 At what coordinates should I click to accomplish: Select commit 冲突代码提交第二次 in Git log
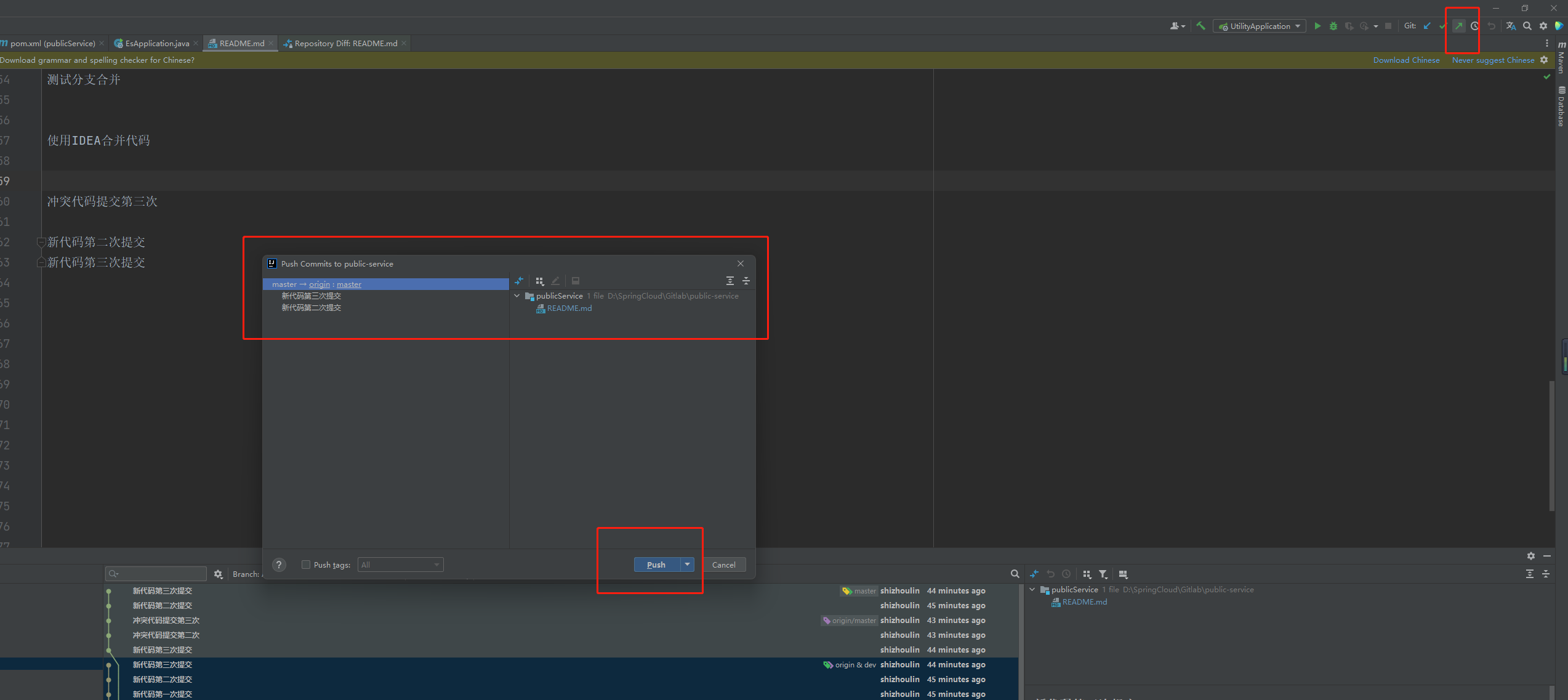click(561, 635)
